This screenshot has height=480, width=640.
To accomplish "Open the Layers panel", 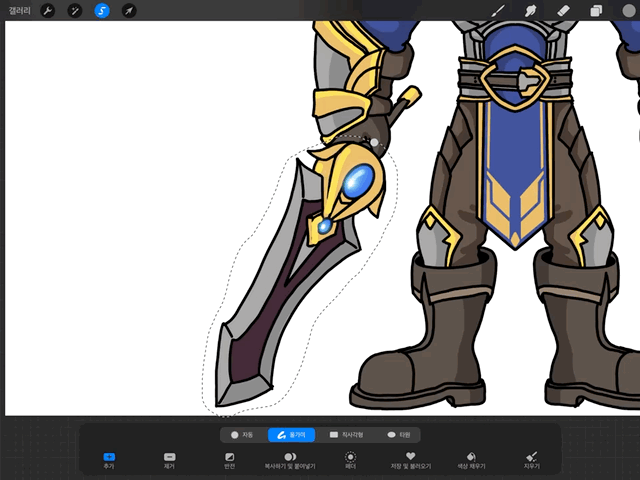I will (x=596, y=10).
